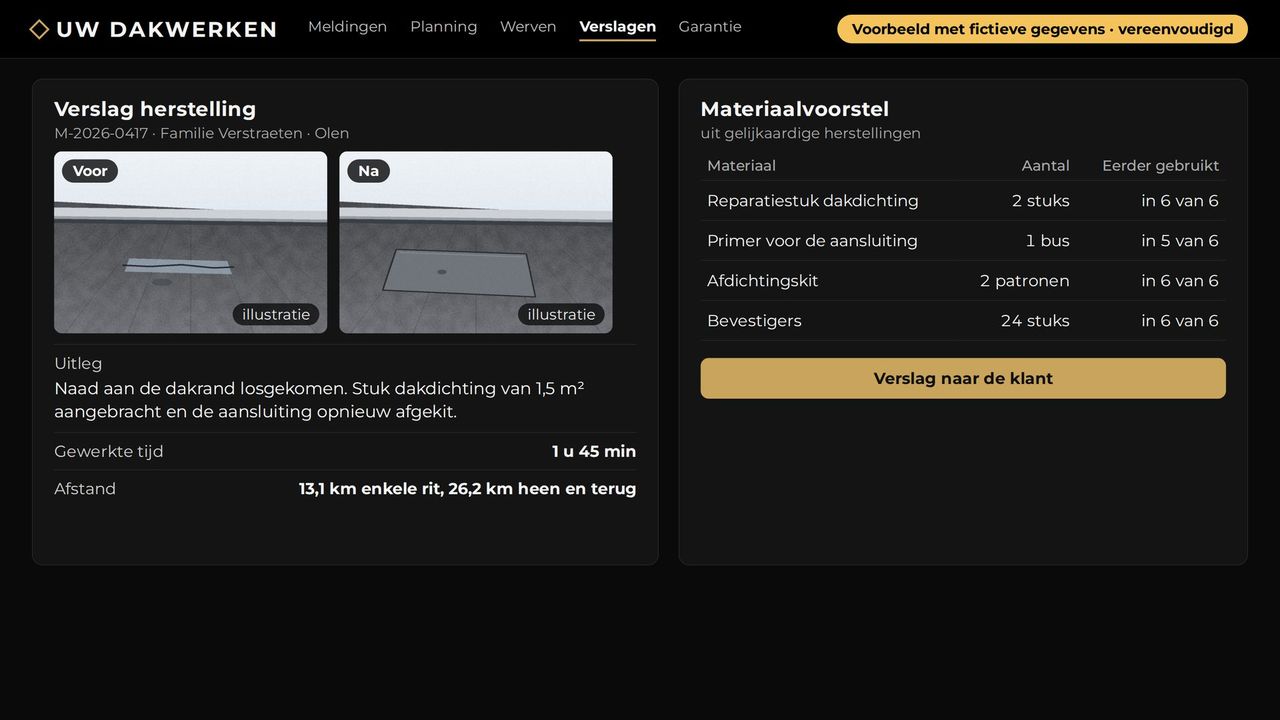
Task: Click the 1 u 45 min worked time
Action: [x=594, y=452]
